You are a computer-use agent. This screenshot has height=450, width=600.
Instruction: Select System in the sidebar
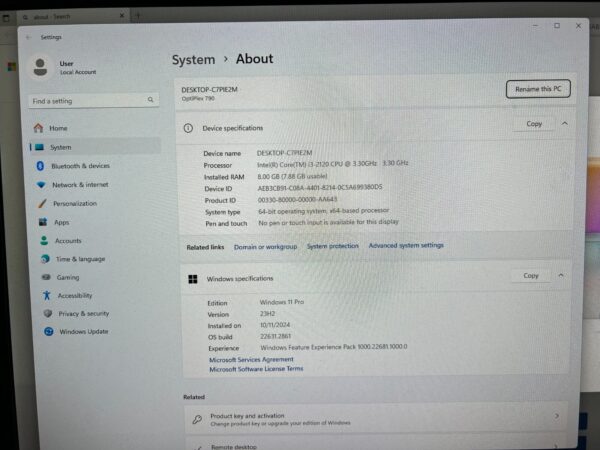[95, 147]
